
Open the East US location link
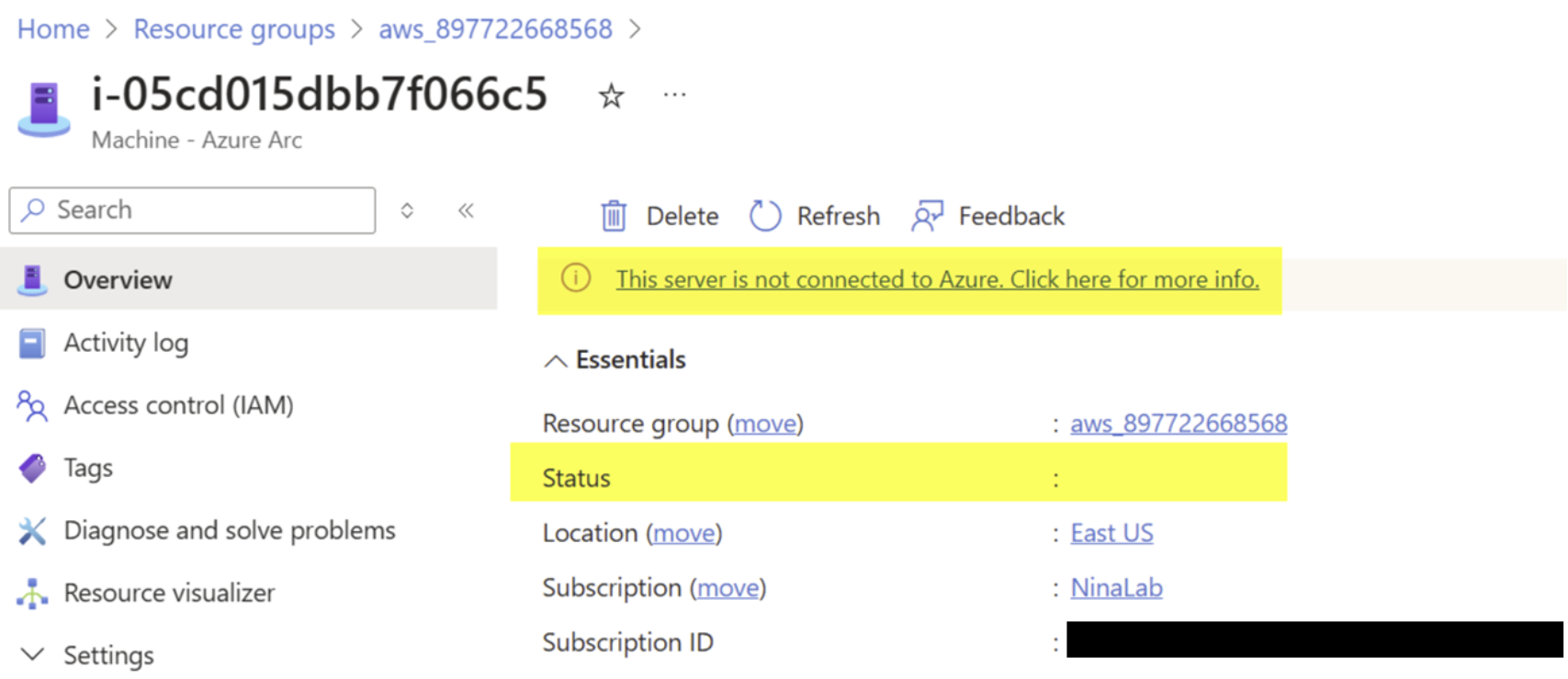[x=1112, y=534]
